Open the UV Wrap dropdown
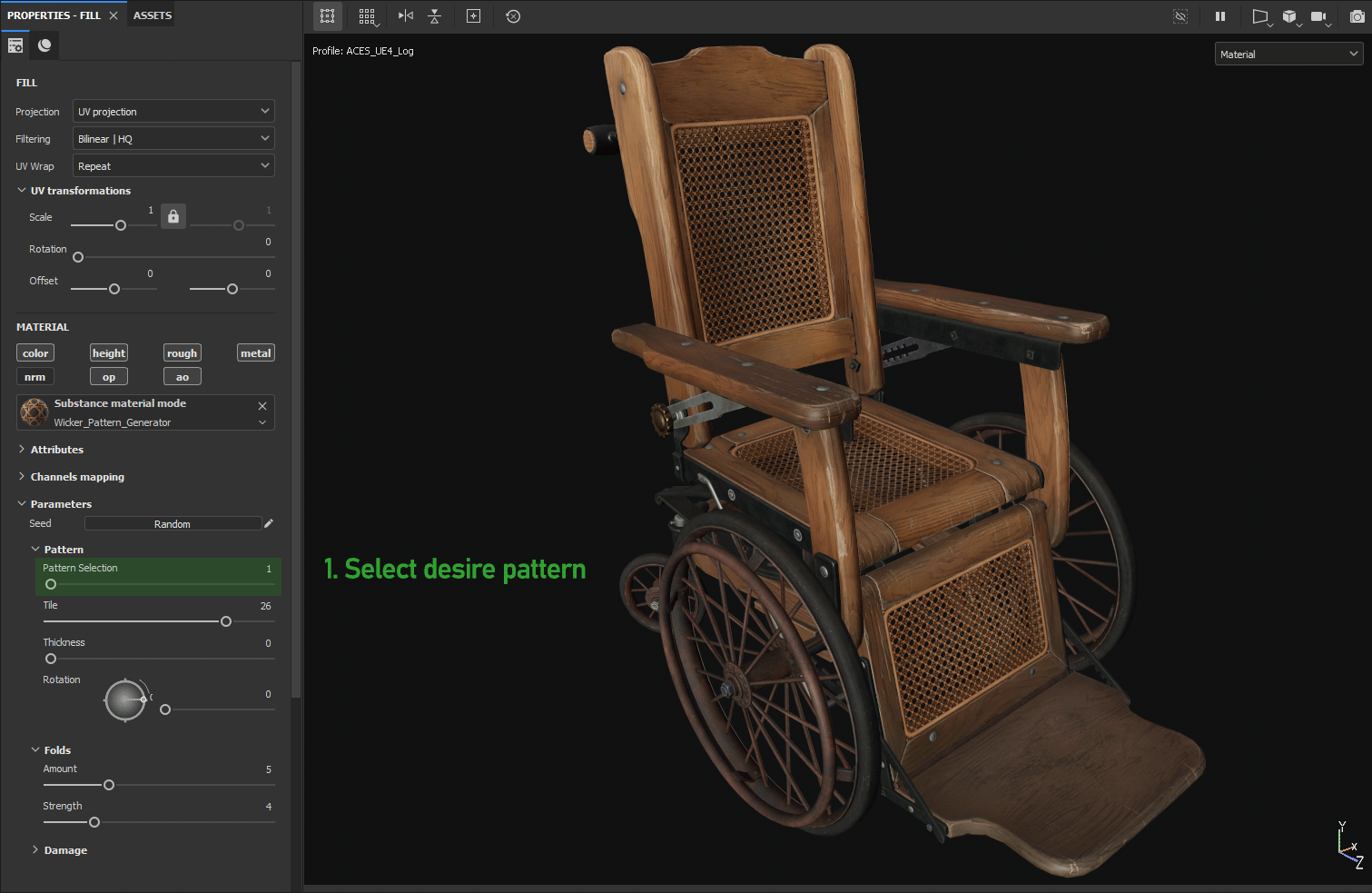The width and height of the screenshot is (1372, 893). (x=173, y=166)
